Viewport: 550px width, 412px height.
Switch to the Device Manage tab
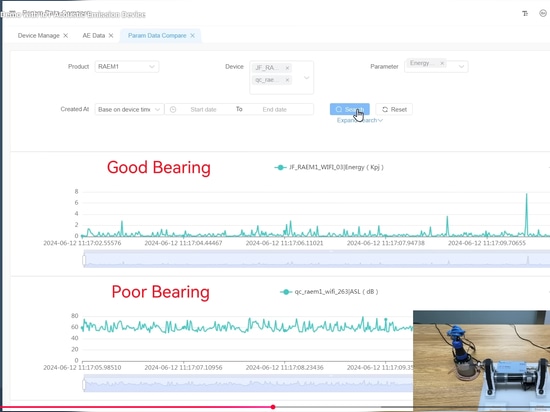(x=39, y=36)
